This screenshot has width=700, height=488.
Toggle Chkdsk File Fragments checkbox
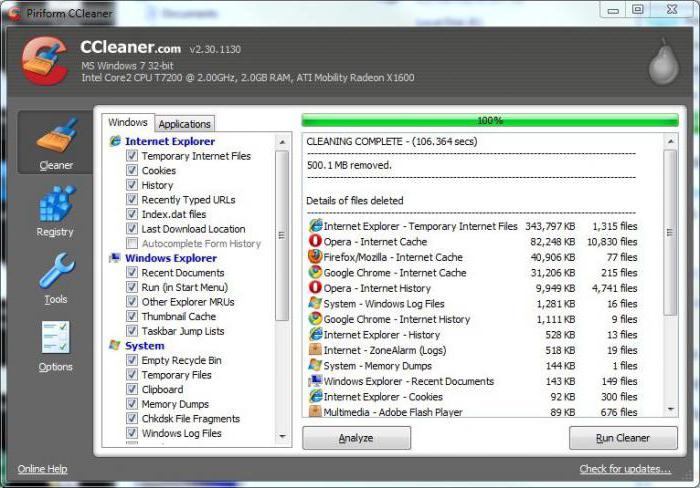(x=132, y=418)
